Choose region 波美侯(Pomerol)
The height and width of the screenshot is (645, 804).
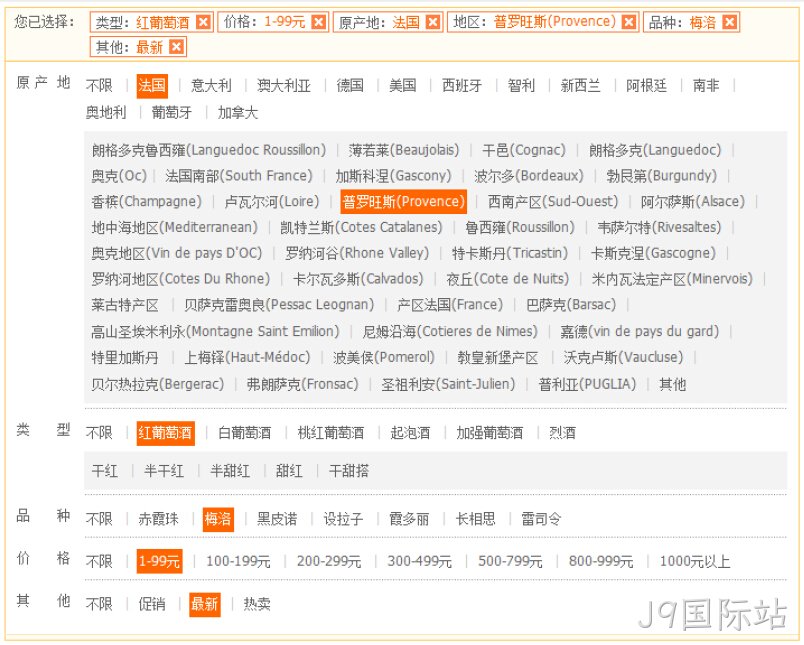(x=384, y=357)
